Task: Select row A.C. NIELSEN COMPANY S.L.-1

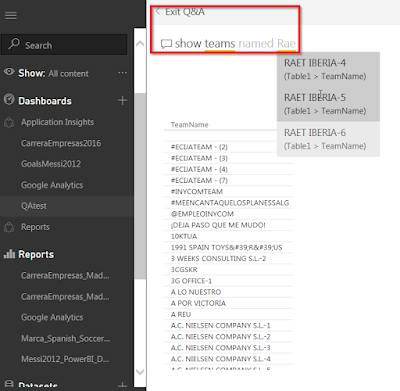Action: [228, 326]
